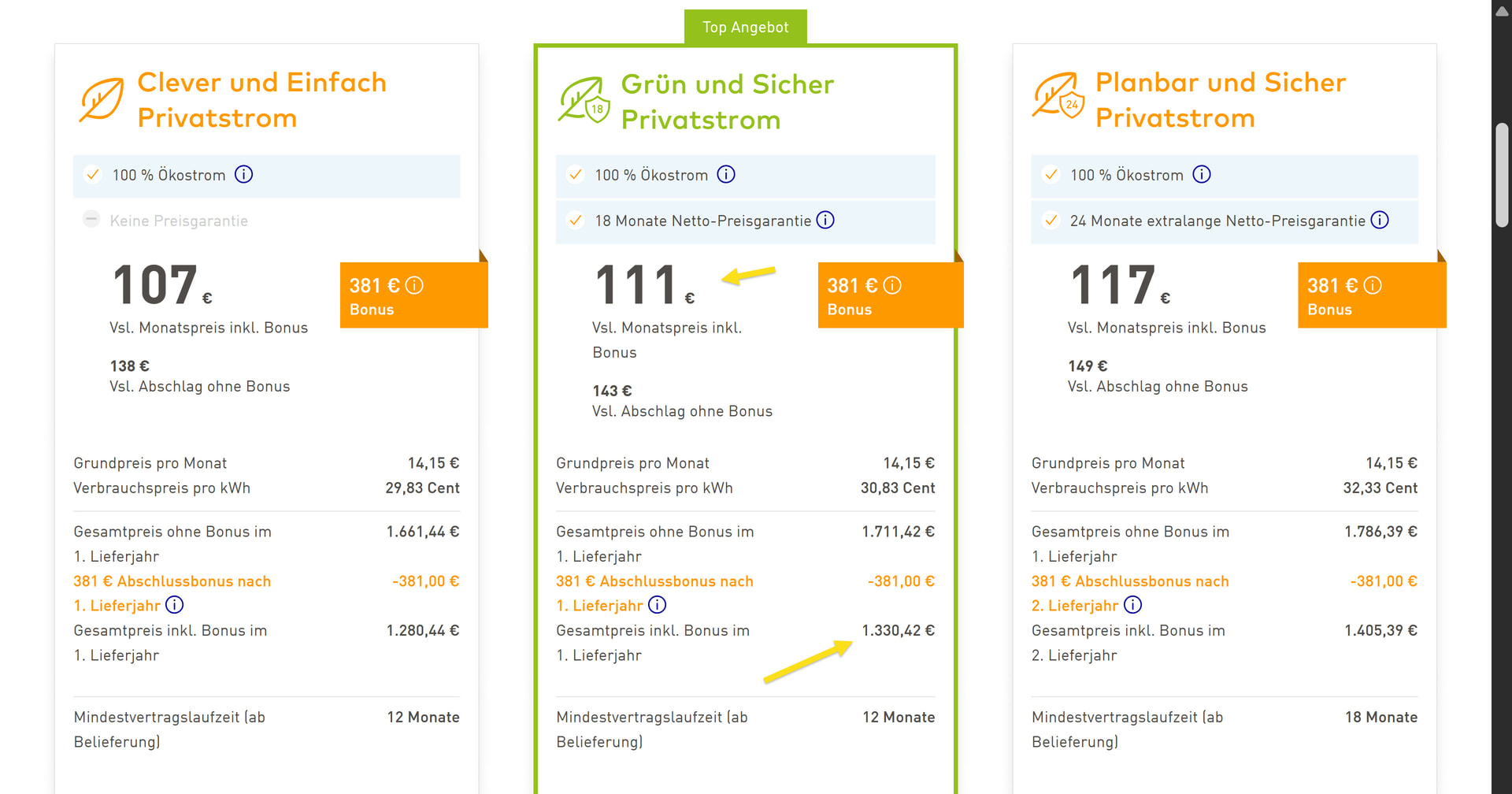The image size is (1512, 794).
Task: Open the Clever und Einfach Privatstrom title
Action: [x=261, y=100]
